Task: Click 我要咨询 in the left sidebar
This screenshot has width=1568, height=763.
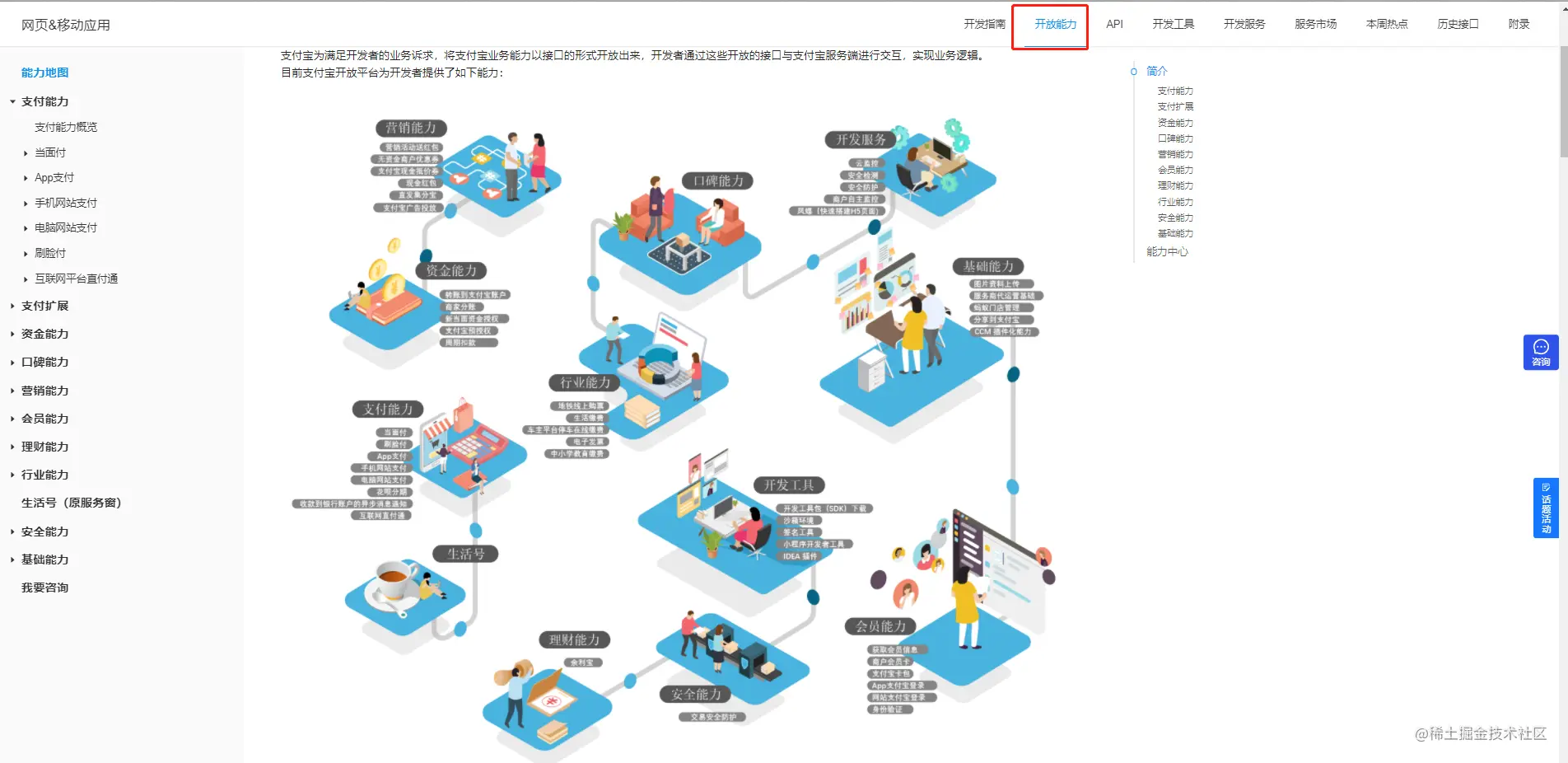Action: click(x=45, y=587)
